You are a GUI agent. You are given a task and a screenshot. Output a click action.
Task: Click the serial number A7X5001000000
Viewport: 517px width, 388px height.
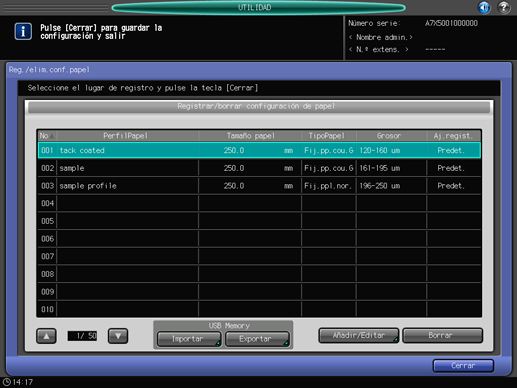pos(451,23)
